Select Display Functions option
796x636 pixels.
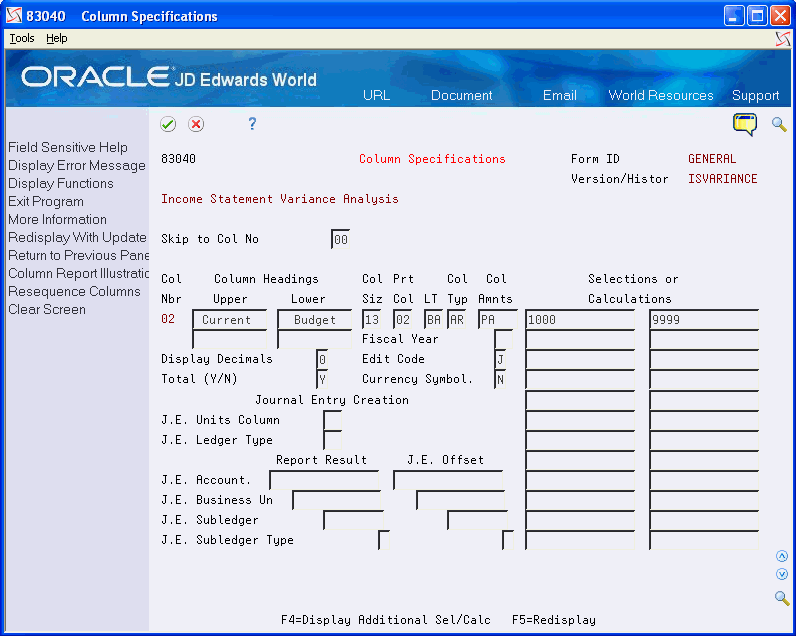click(x=61, y=183)
